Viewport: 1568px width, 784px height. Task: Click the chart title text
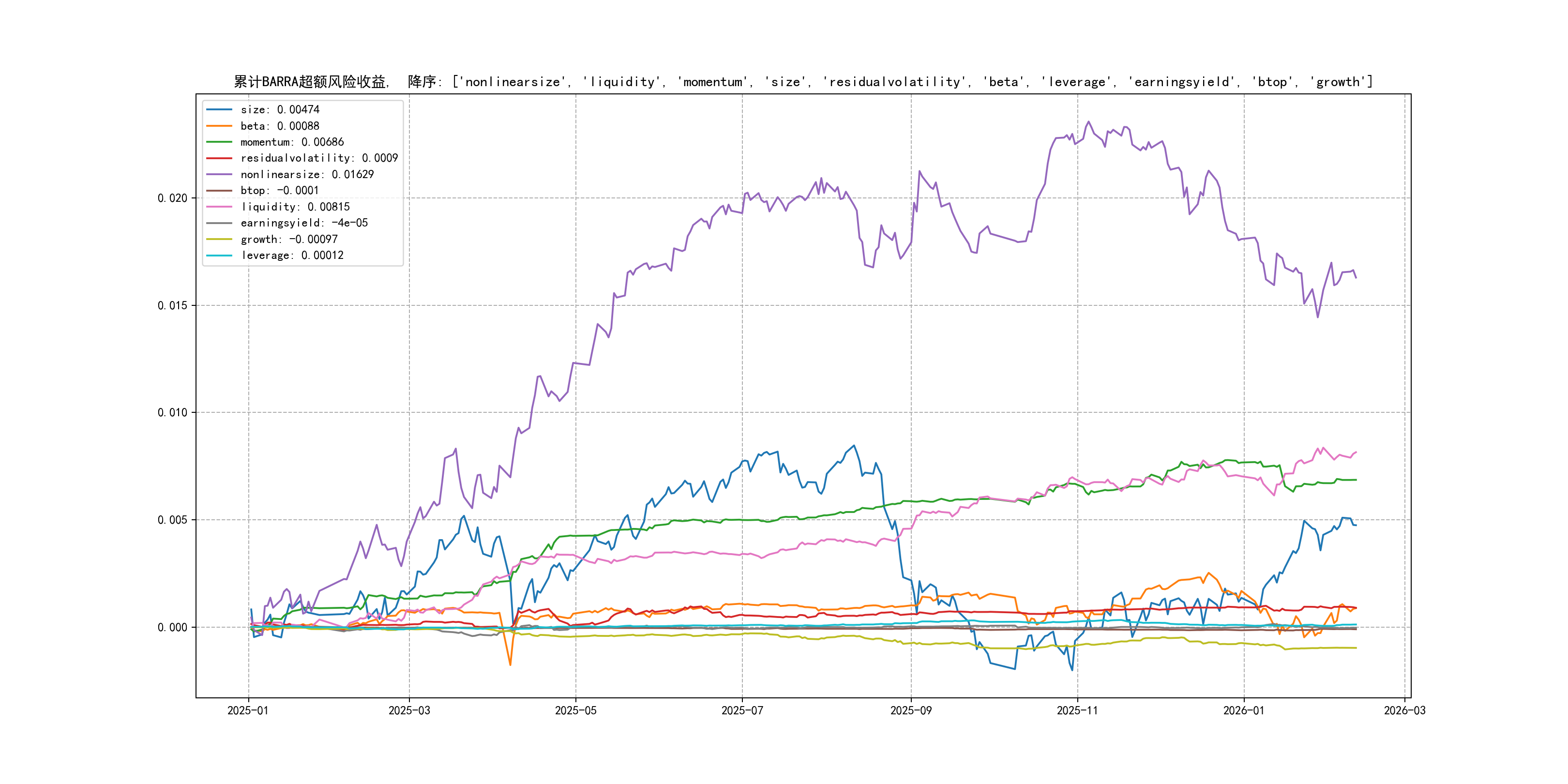(x=803, y=82)
